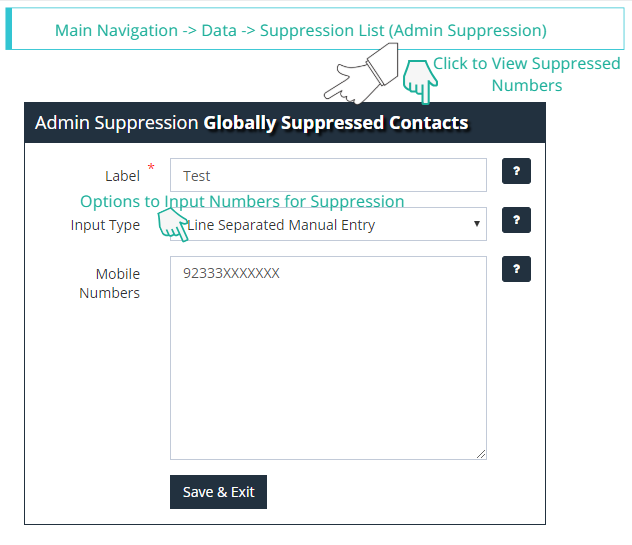Viewport: 632px width, 545px height.
Task: Open Suppression List (Admin Suppression) breadcrumb
Action: click(403, 30)
